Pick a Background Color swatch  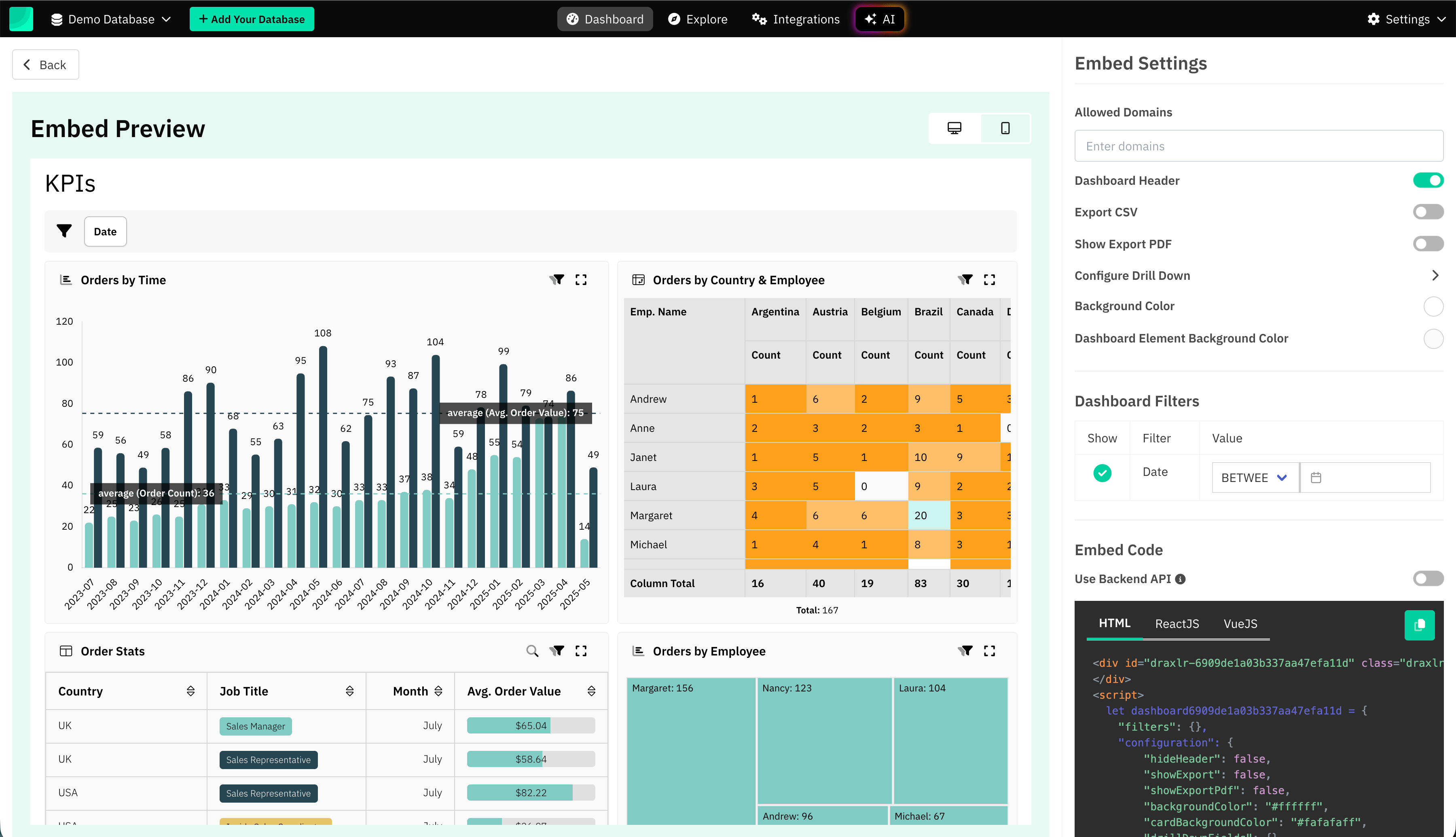pos(1434,306)
